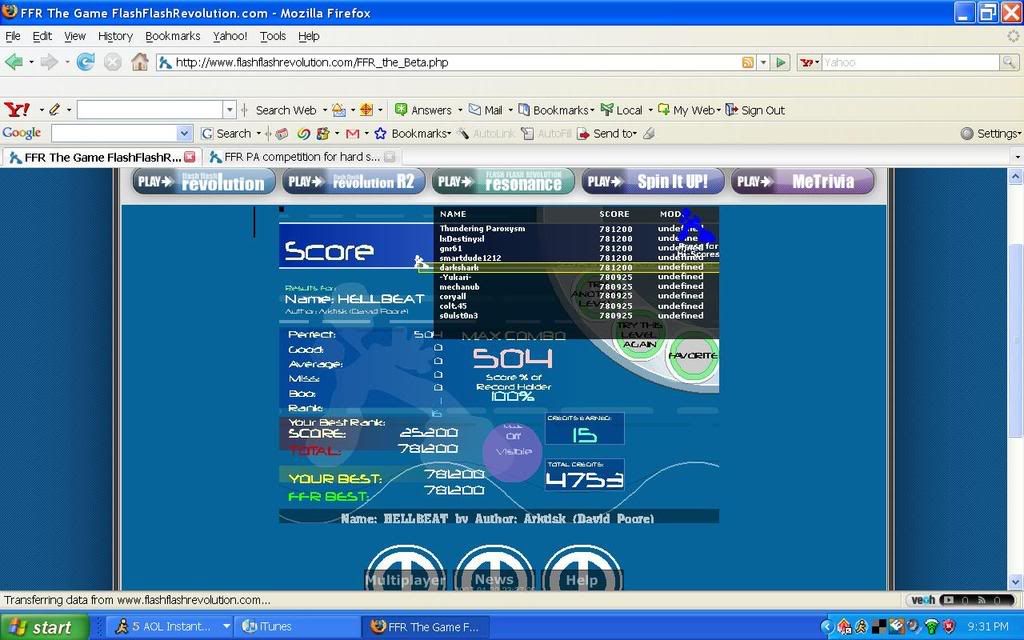The image size is (1024, 640).
Task: Click the Gmail icon in Google toolbar
Action: click(351, 133)
